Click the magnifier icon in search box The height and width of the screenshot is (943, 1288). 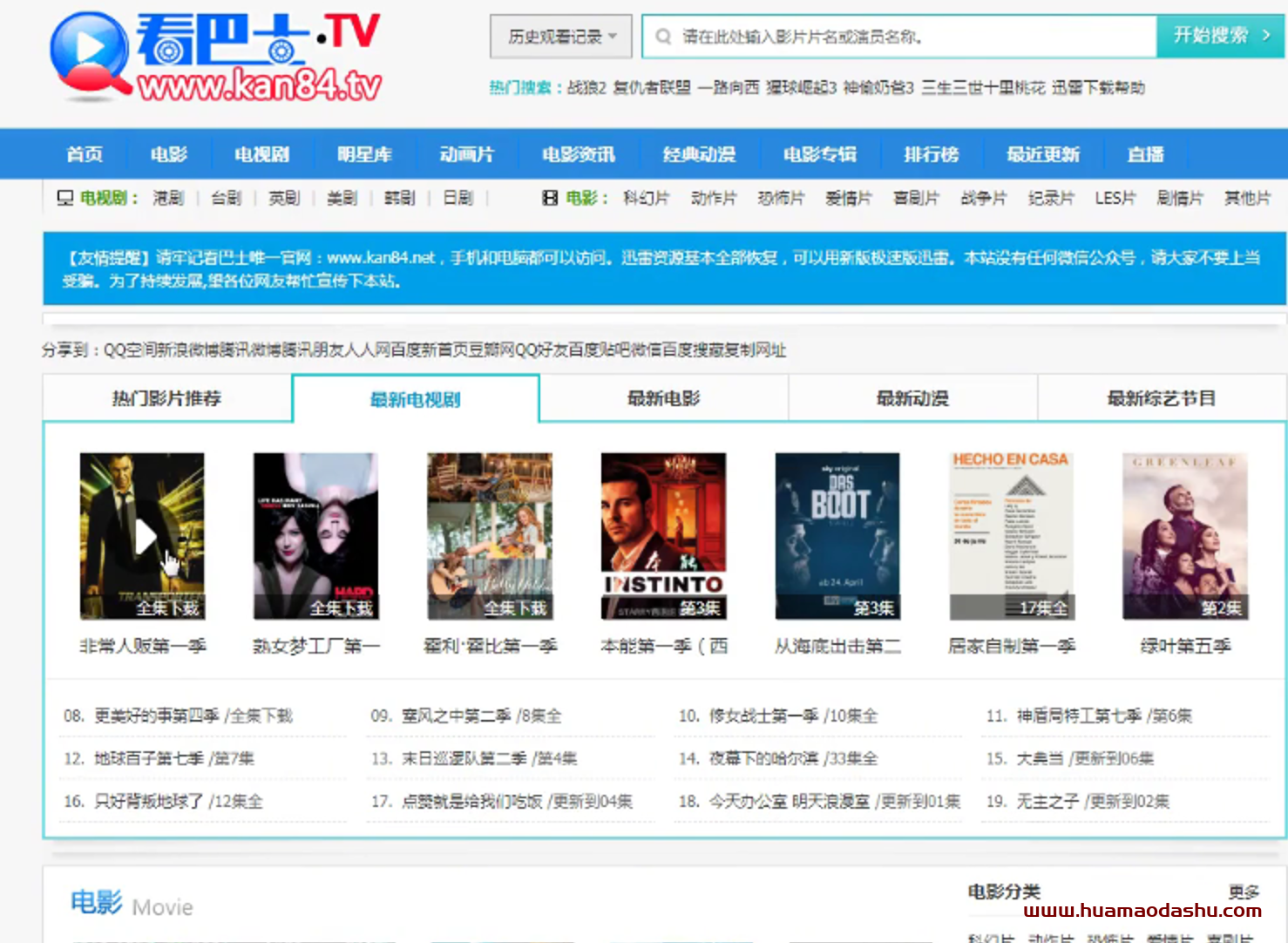pos(663,37)
